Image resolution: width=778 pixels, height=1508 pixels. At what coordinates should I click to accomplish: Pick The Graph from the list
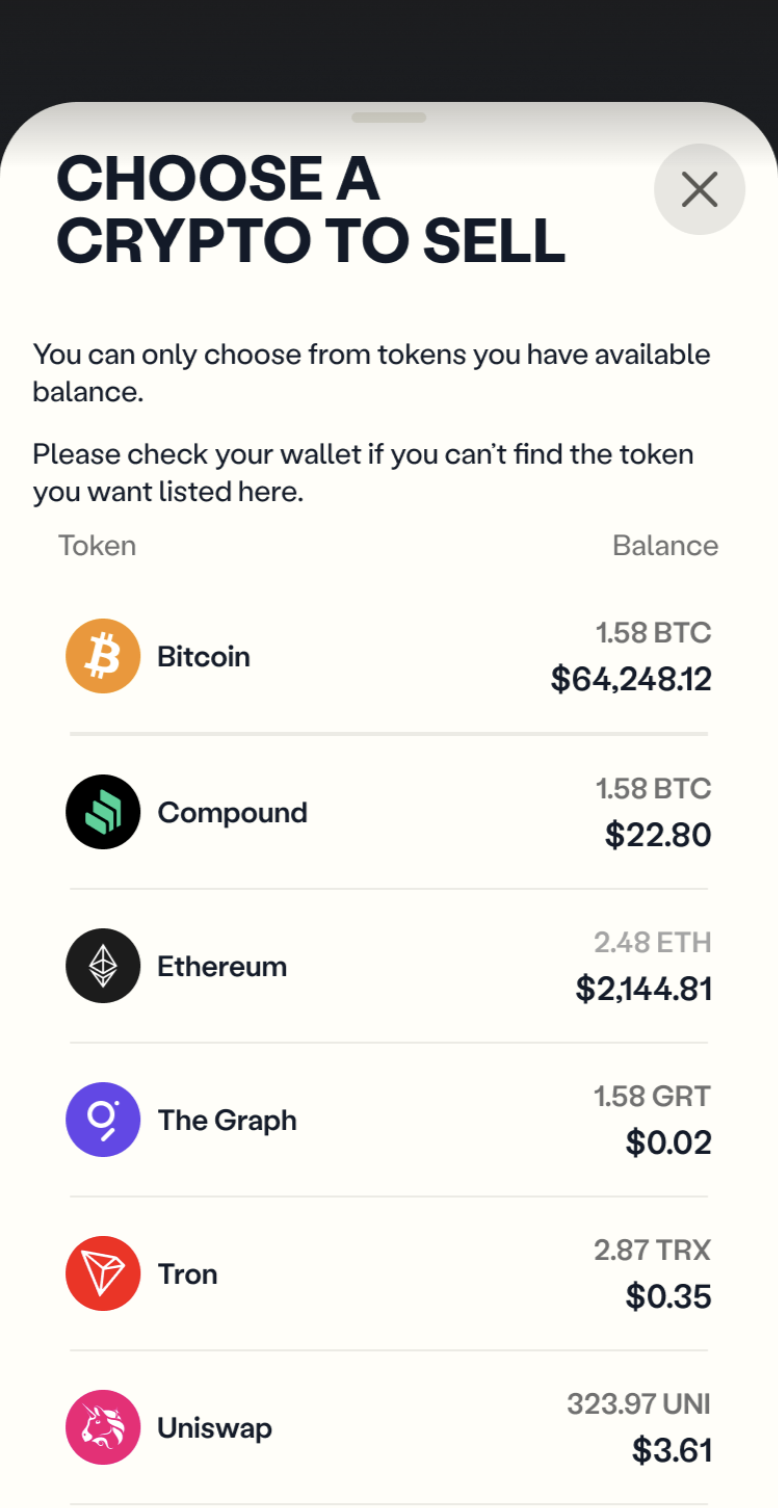[227, 1121]
